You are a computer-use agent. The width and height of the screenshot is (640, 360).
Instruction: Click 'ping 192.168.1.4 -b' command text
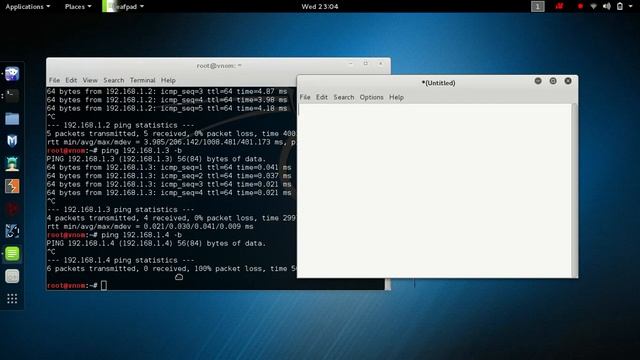[x=142, y=235]
